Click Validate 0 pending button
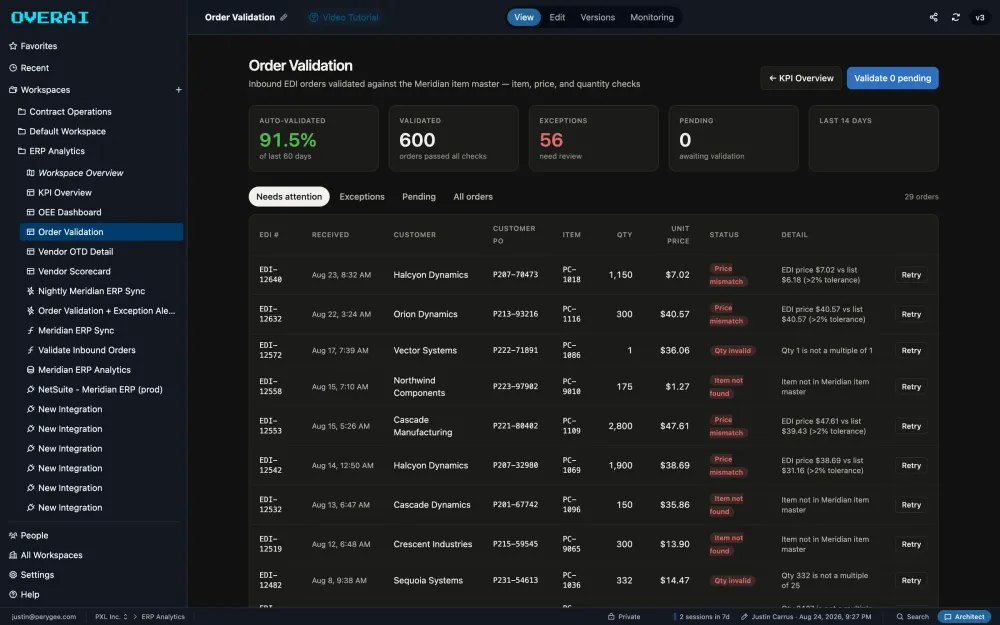1000x625 pixels. coord(892,78)
